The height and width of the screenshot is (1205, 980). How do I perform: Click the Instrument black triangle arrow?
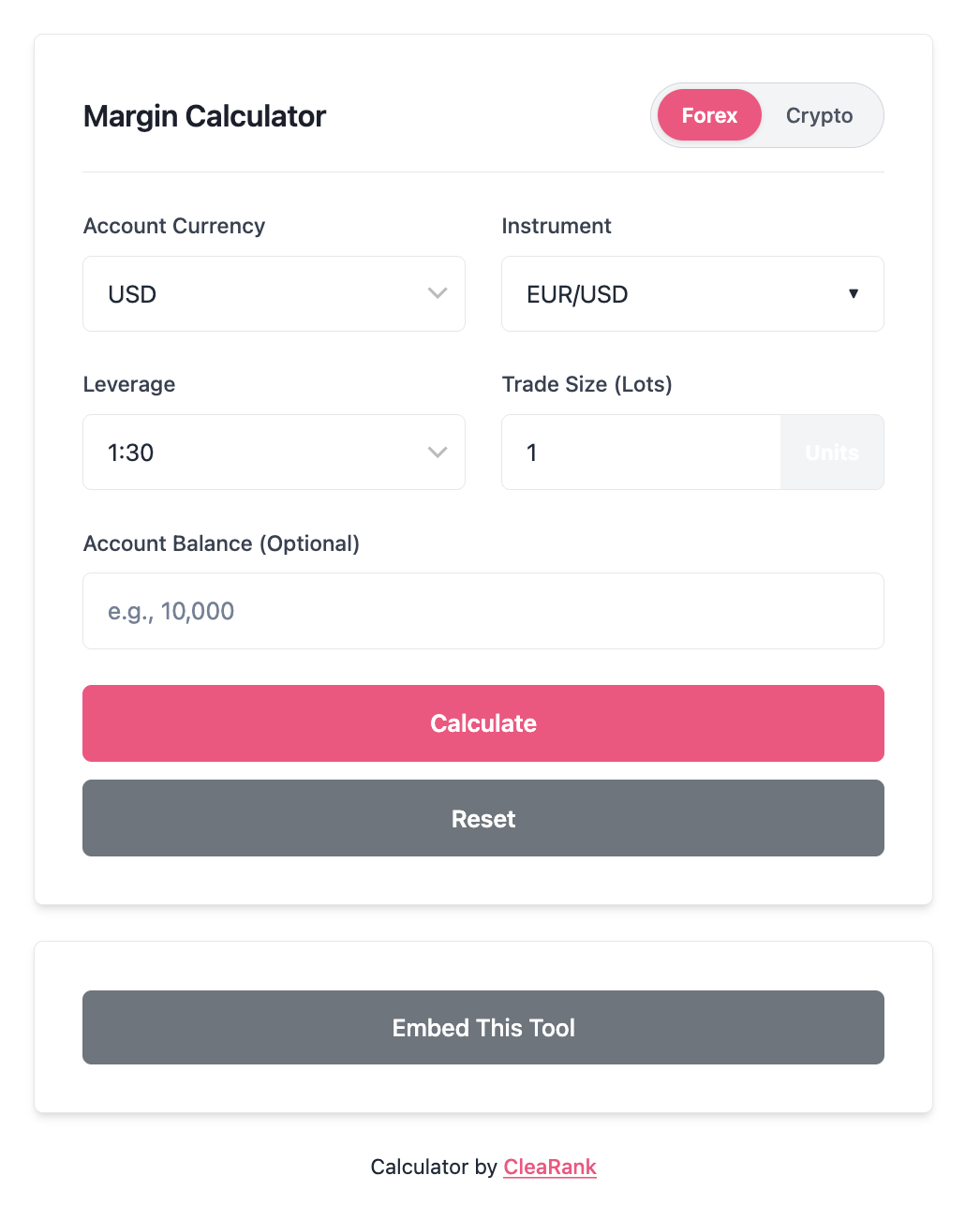pos(854,293)
